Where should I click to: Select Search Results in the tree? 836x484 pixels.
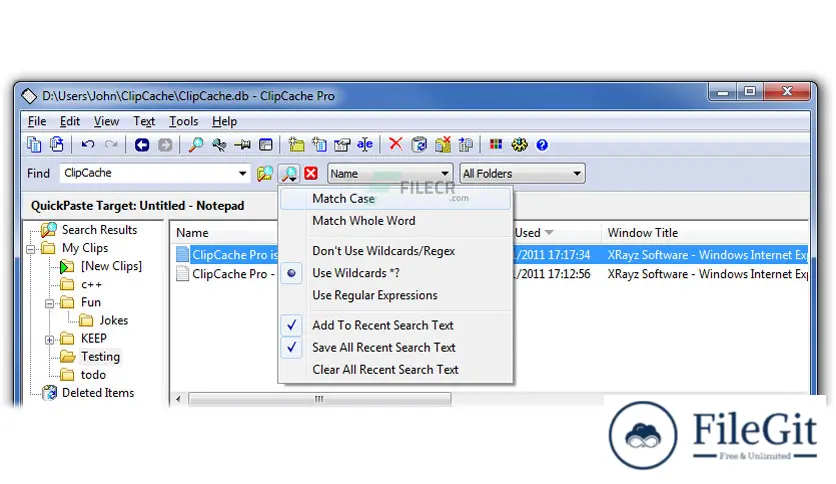click(x=99, y=230)
